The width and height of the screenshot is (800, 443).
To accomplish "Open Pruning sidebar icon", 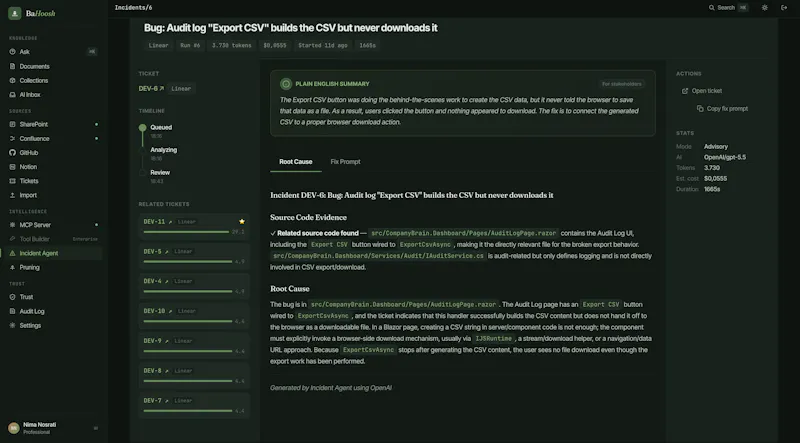I will (13, 267).
